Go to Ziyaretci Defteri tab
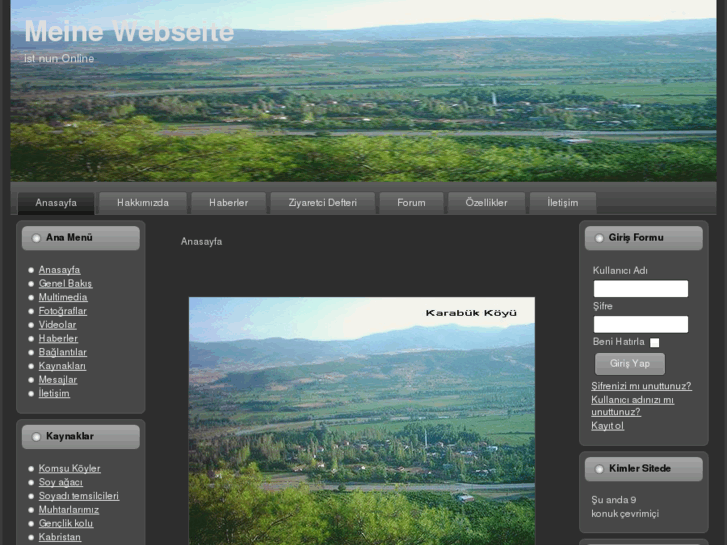 click(323, 203)
